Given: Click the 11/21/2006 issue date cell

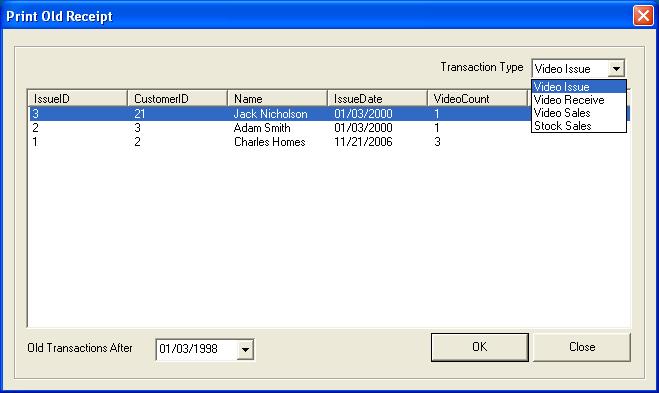Looking at the screenshot, I should pos(363,142).
